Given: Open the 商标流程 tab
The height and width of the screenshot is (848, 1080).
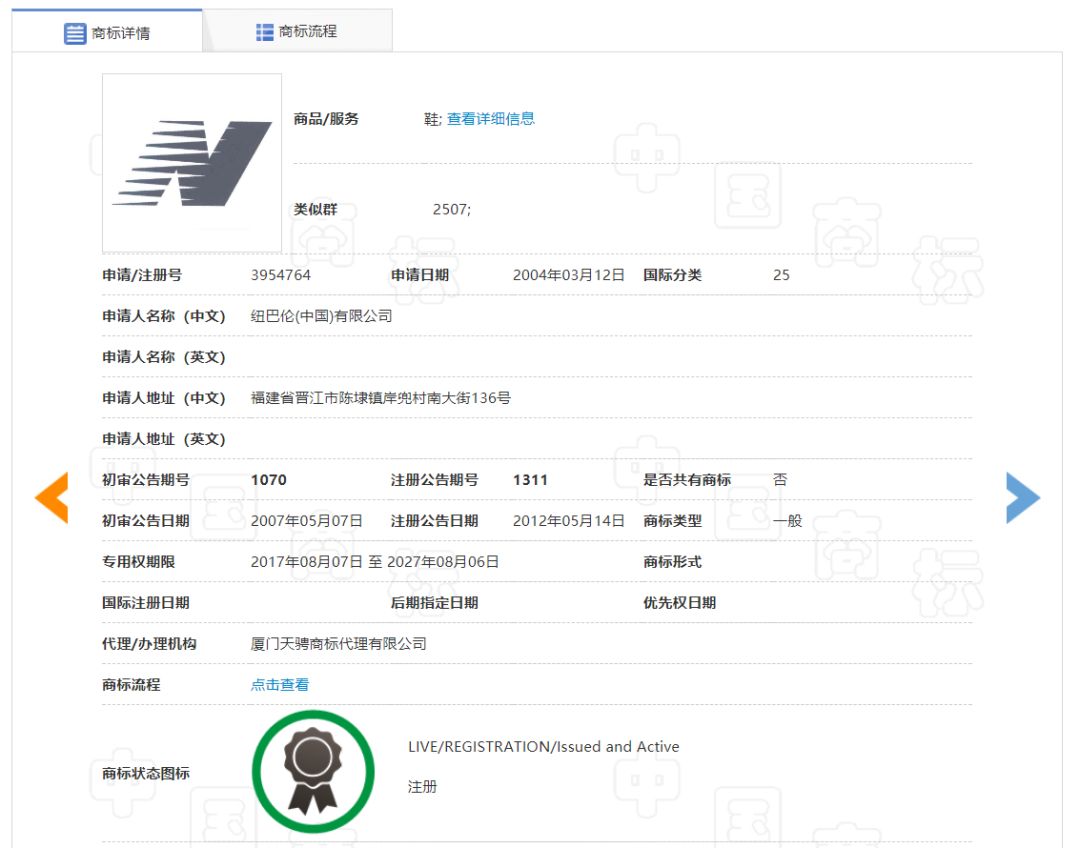Looking at the screenshot, I should coord(298,31).
